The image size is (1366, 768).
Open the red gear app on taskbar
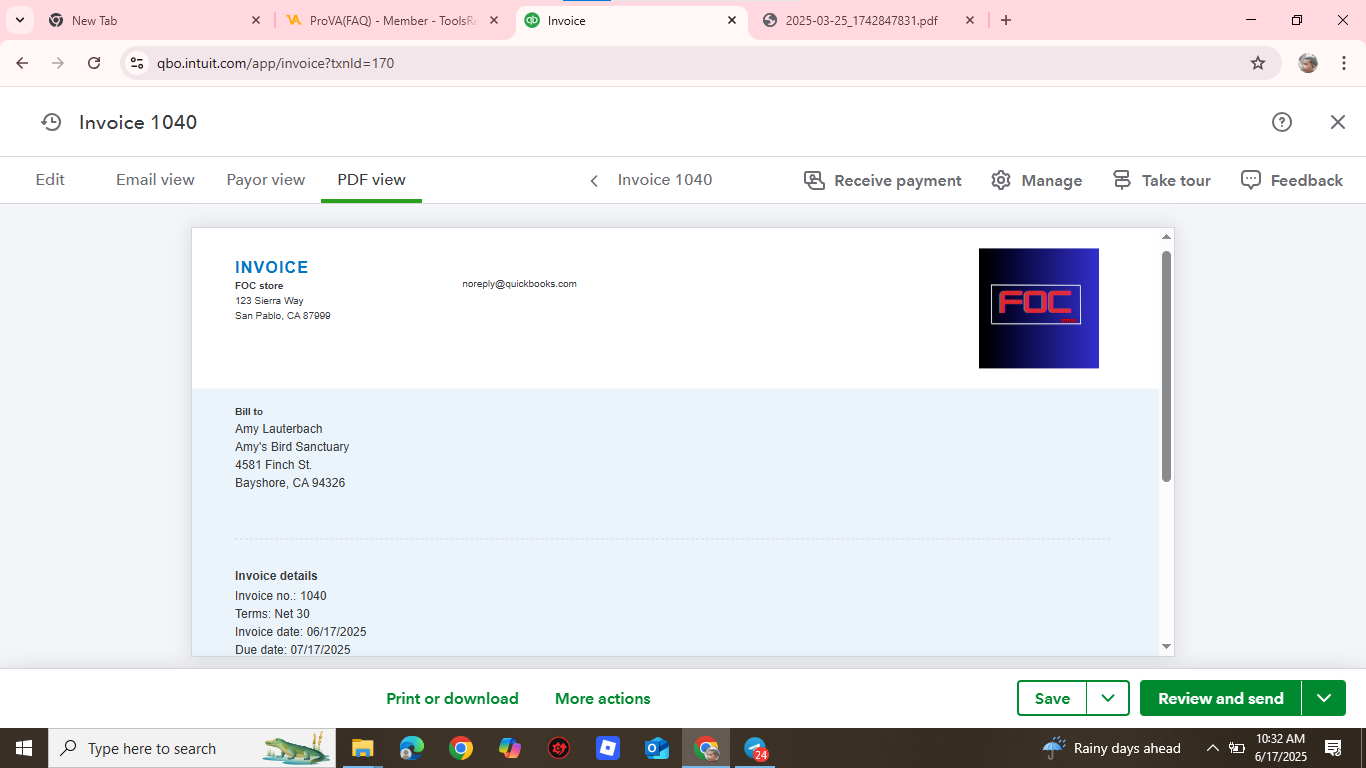(x=558, y=748)
